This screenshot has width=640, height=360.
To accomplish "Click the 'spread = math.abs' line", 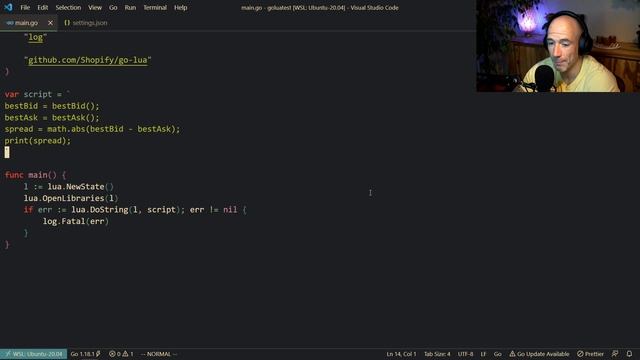I will tap(92, 129).
